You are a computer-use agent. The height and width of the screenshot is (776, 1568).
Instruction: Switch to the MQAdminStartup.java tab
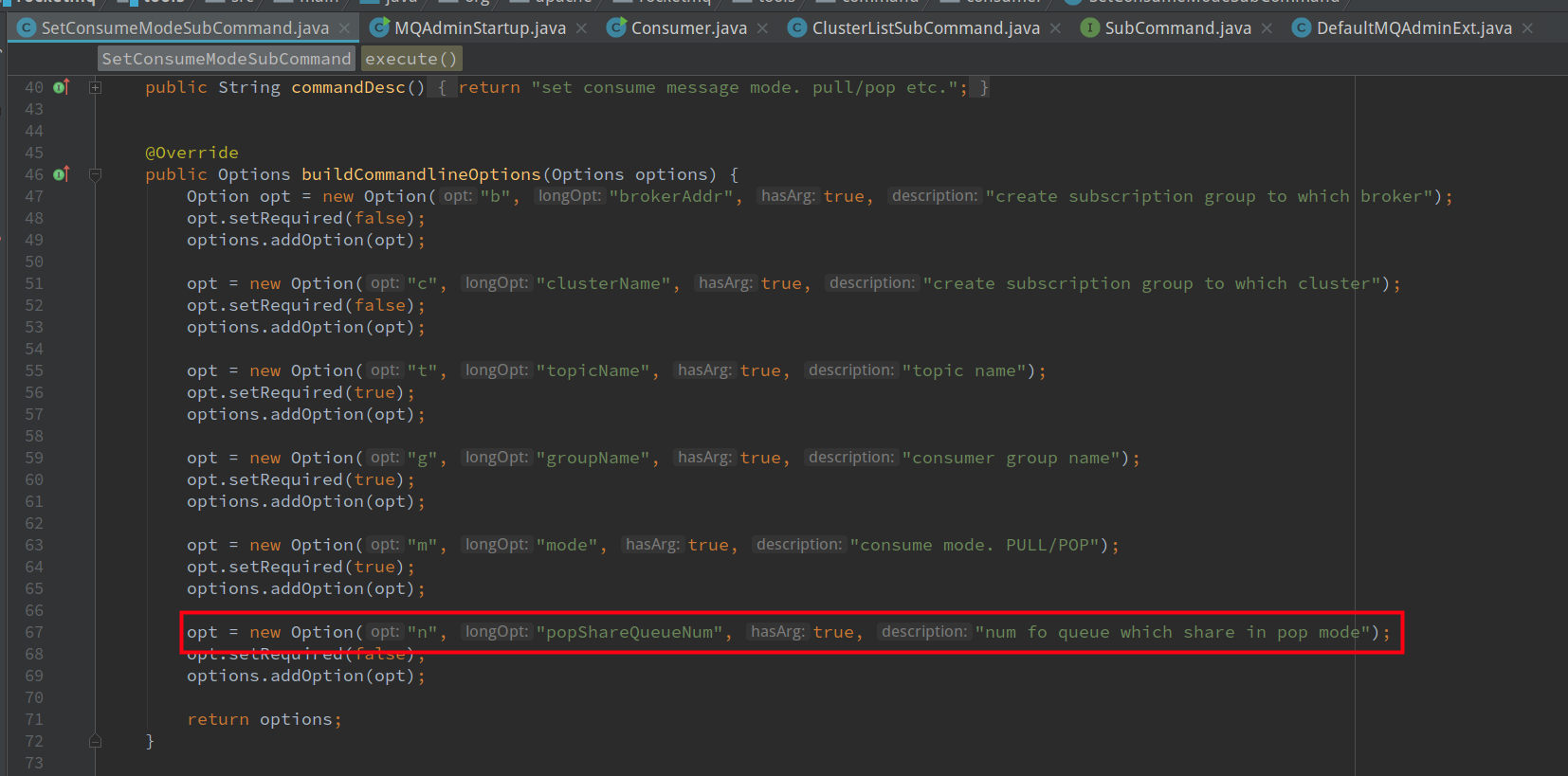[x=480, y=28]
